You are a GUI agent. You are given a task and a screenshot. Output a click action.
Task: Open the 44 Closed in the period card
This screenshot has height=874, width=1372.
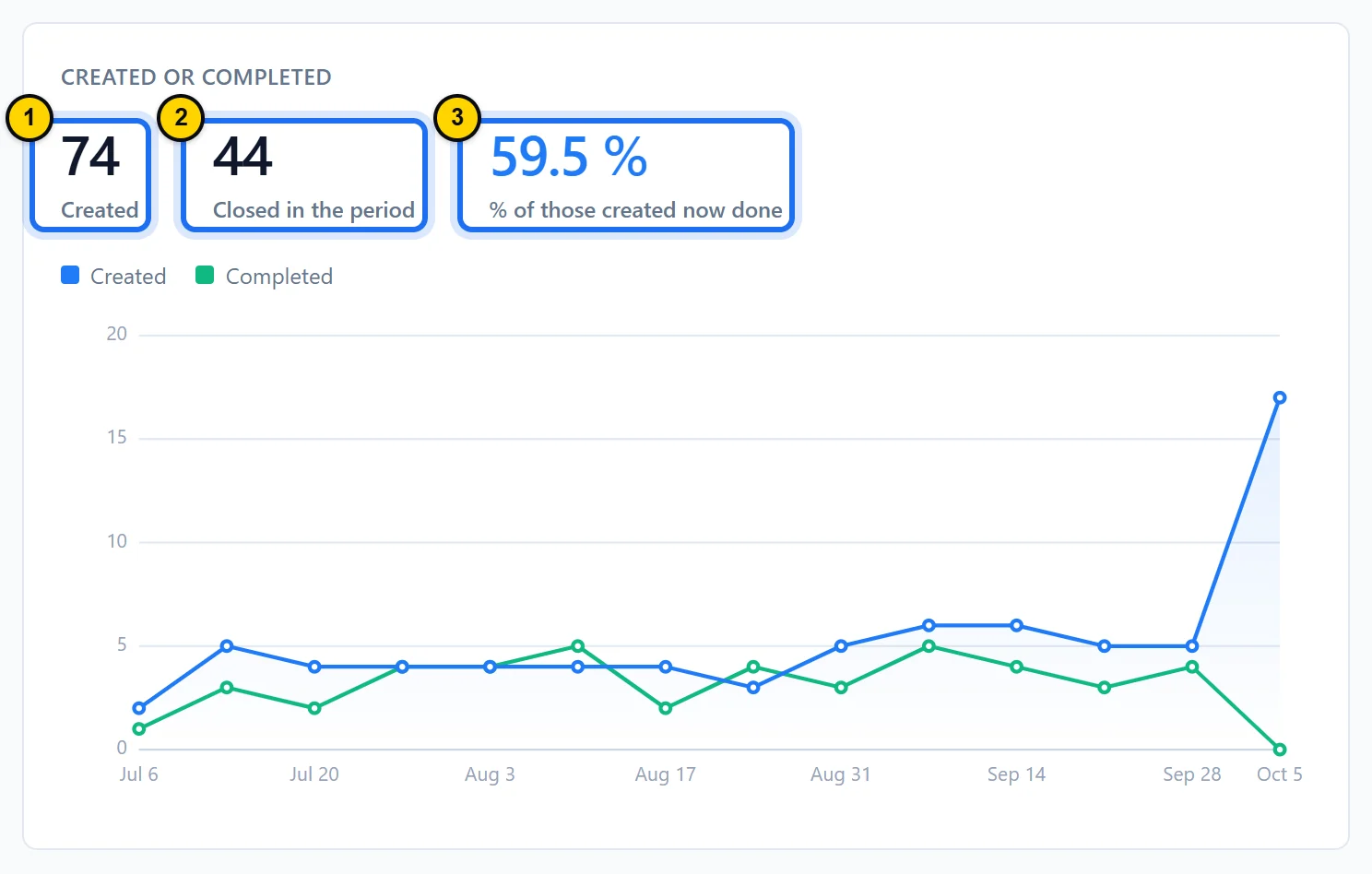pos(304,175)
